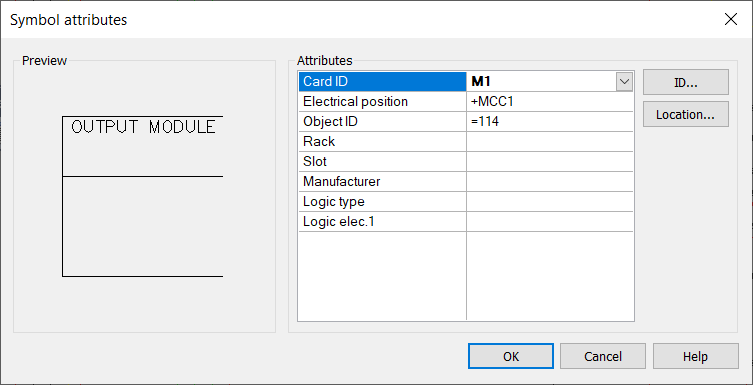Cancel the Symbol attributes dialog

pyautogui.click(x=603, y=356)
